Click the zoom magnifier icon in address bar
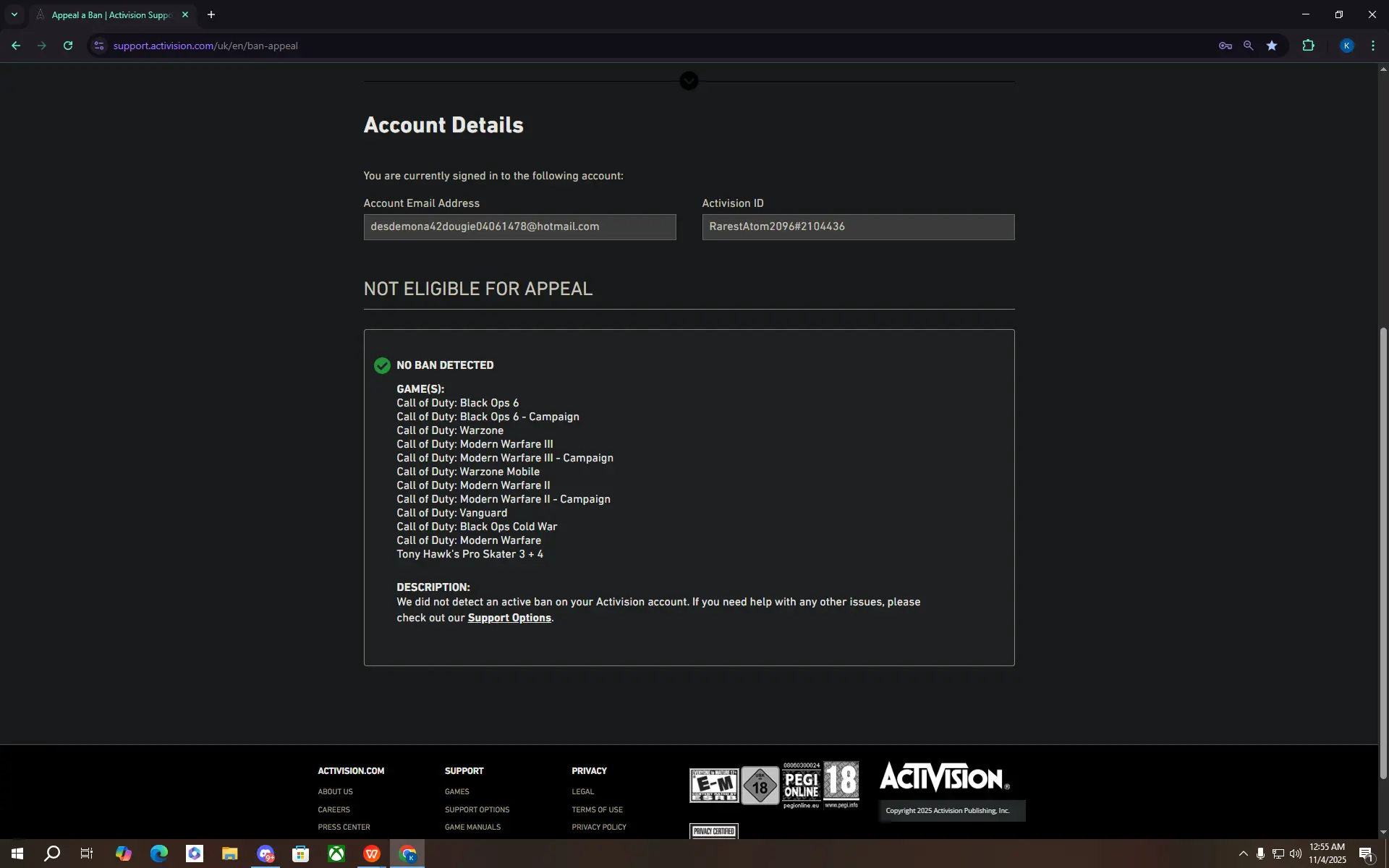This screenshot has width=1389, height=868. point(1248,46)
